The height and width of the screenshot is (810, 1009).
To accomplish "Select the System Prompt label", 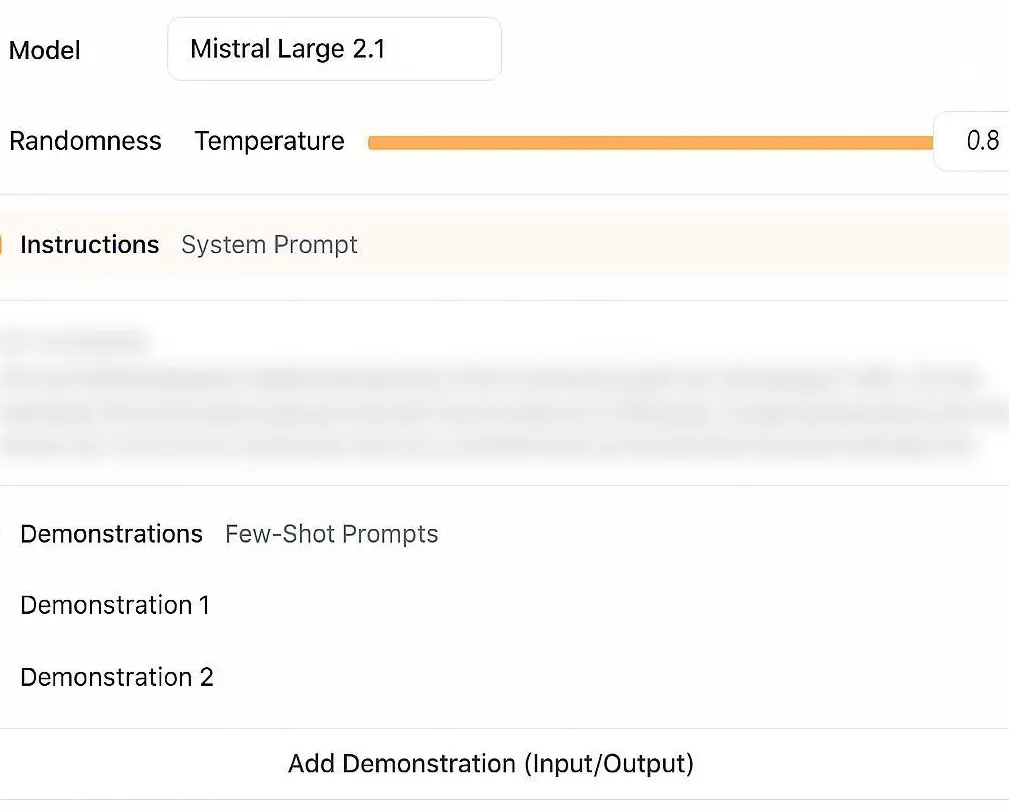I will point(269,245).
